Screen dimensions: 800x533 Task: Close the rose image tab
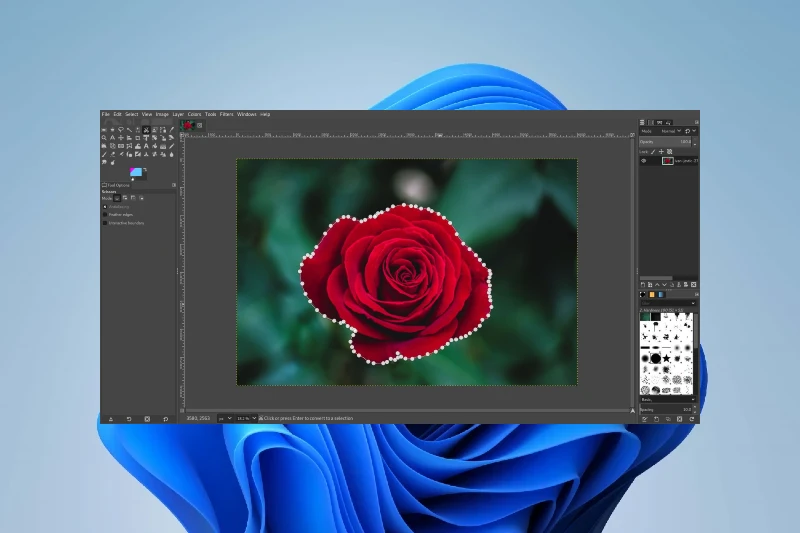pyautogui.click(x=199, y=125)
